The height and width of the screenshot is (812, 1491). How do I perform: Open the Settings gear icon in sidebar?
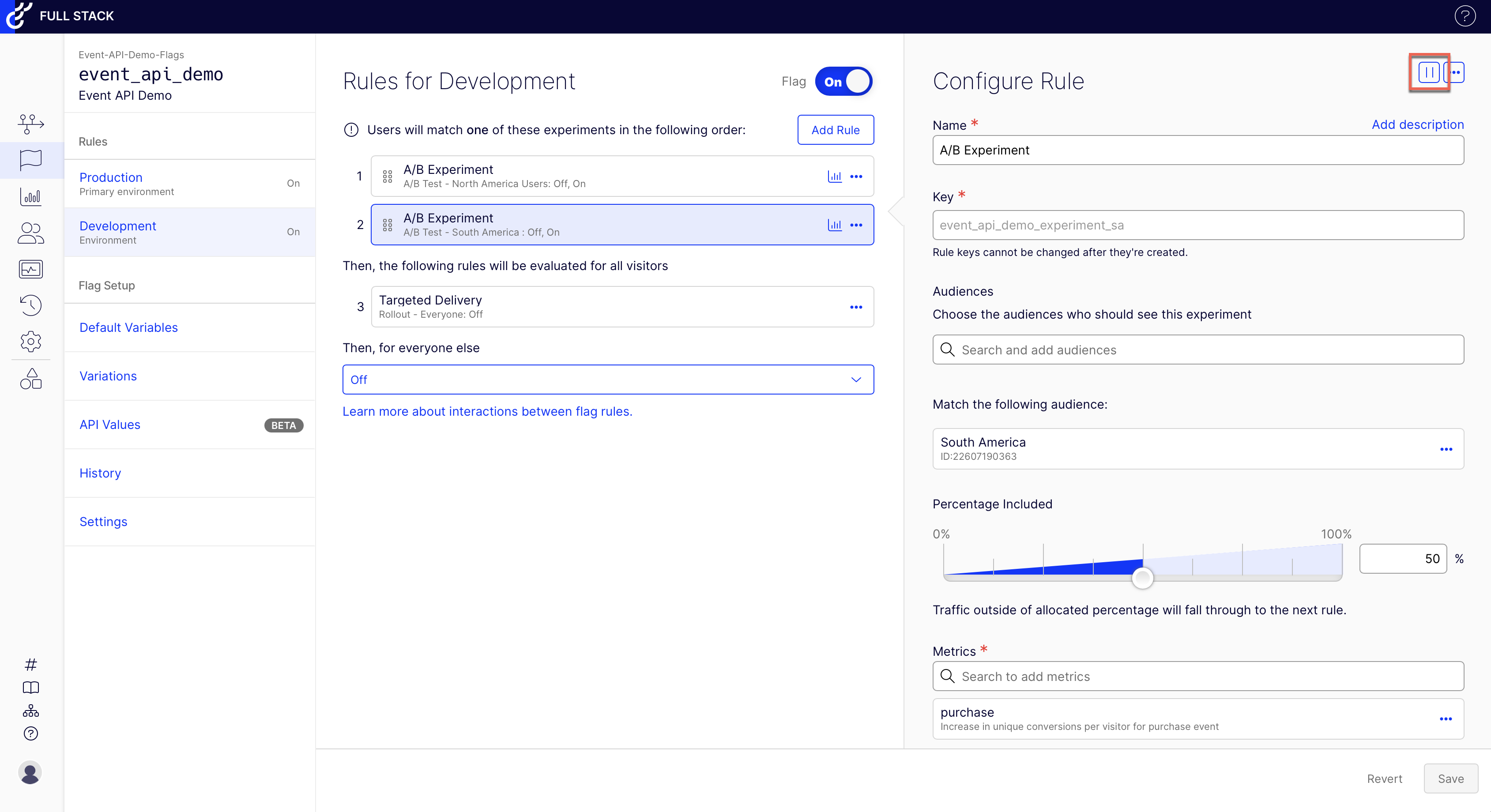click(x=31, y=342)
